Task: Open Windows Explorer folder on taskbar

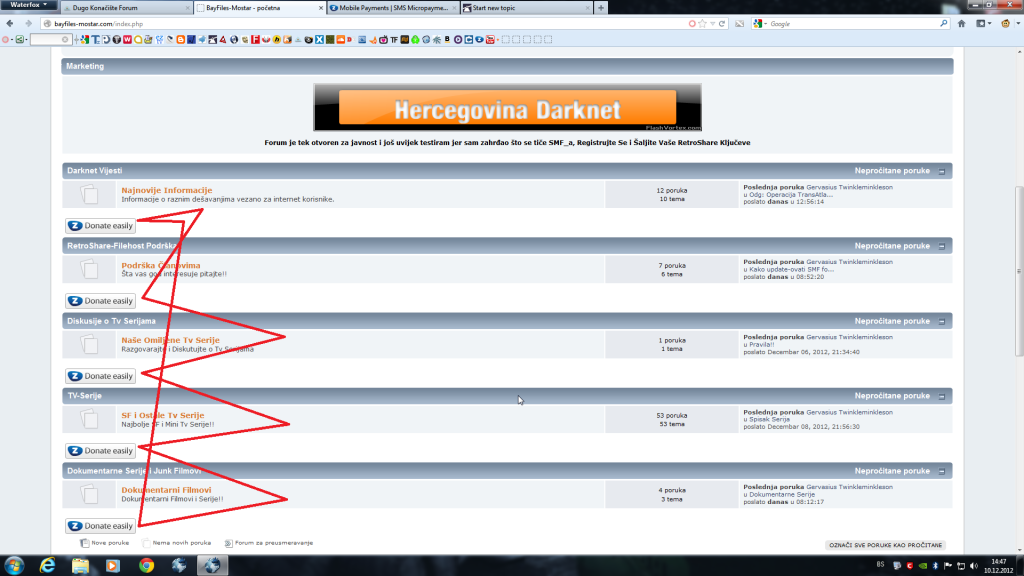Action: (80, 566)
